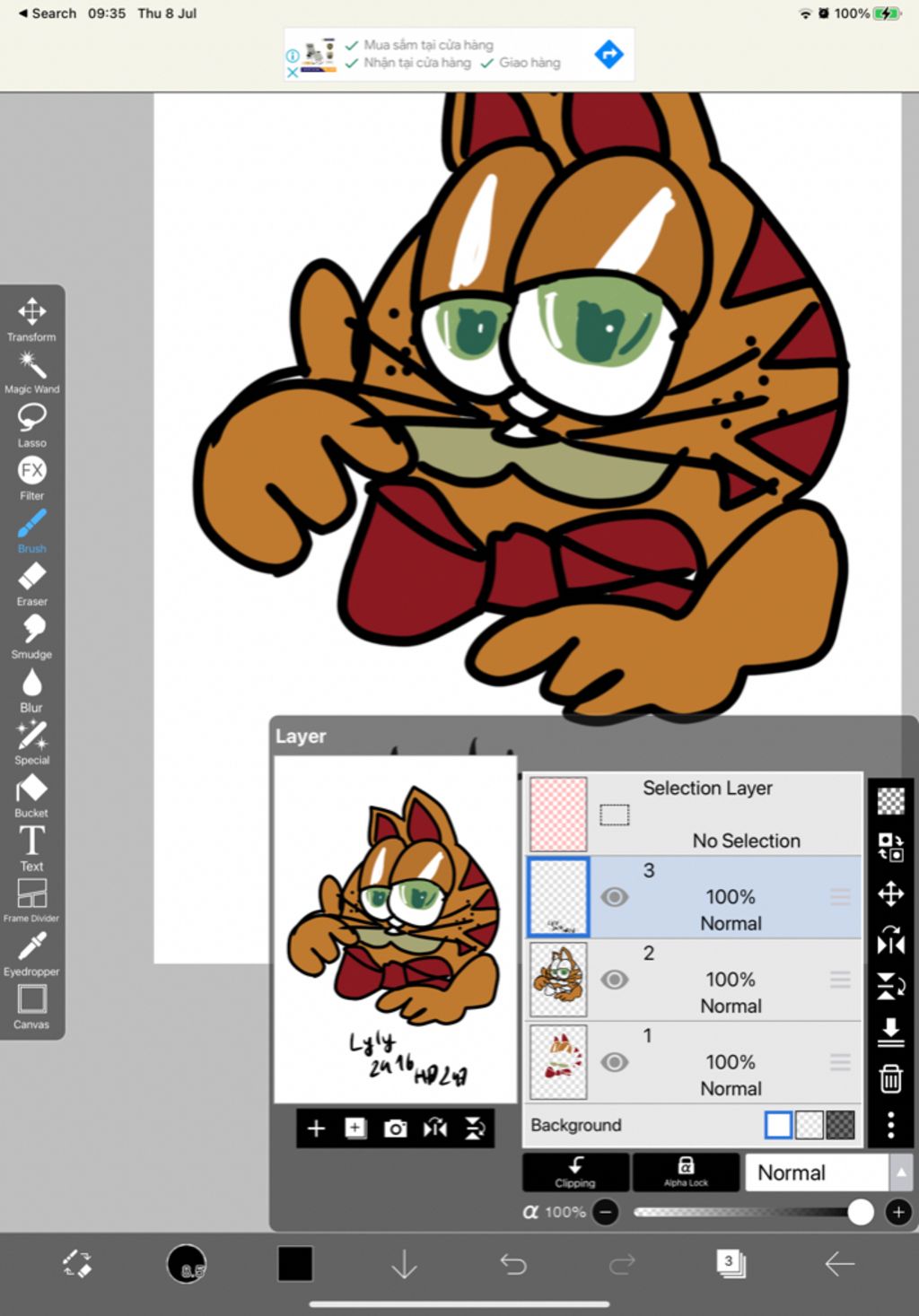Select the Text tool
The width and height of the screenshot is (919, 1316).
click(x=31, y=849)
